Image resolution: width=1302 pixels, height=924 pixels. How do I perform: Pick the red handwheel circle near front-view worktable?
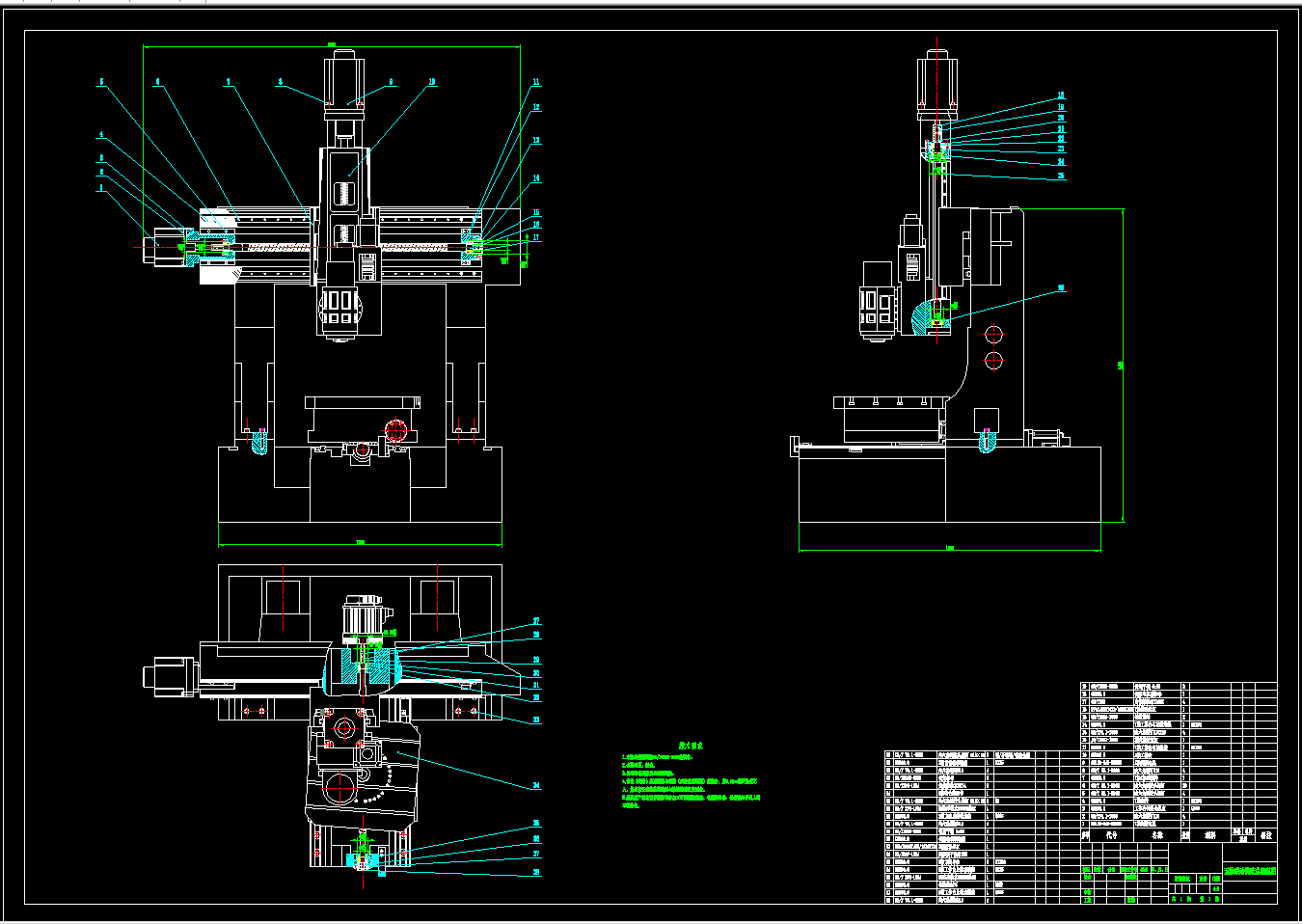(395, 429)
